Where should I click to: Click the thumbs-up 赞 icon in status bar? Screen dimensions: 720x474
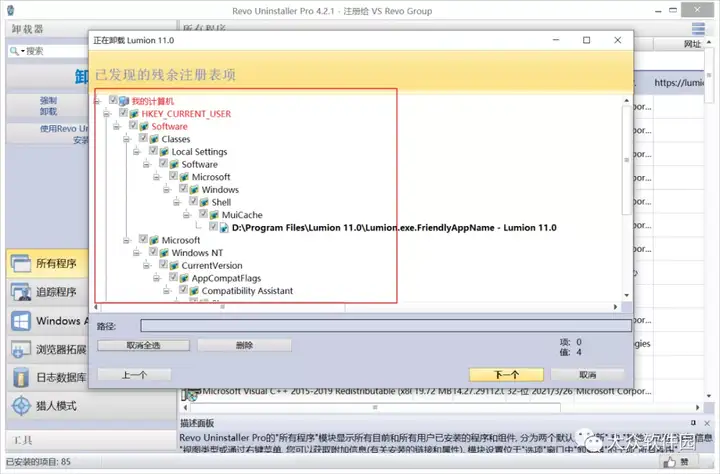(x=669, y=462)
